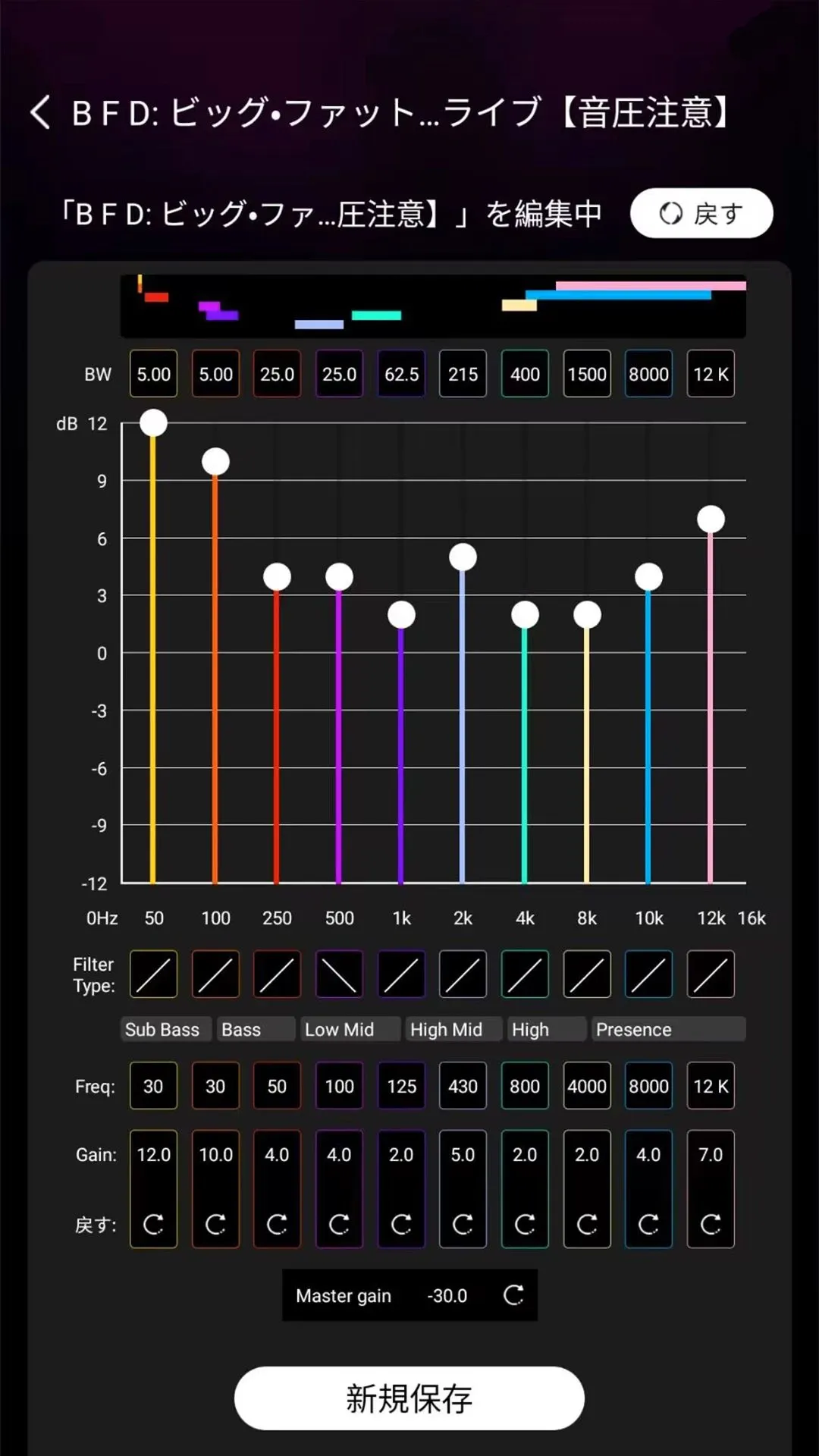
Task: Edit the first band's 5.00 BW field
Action: pos(153,373)
